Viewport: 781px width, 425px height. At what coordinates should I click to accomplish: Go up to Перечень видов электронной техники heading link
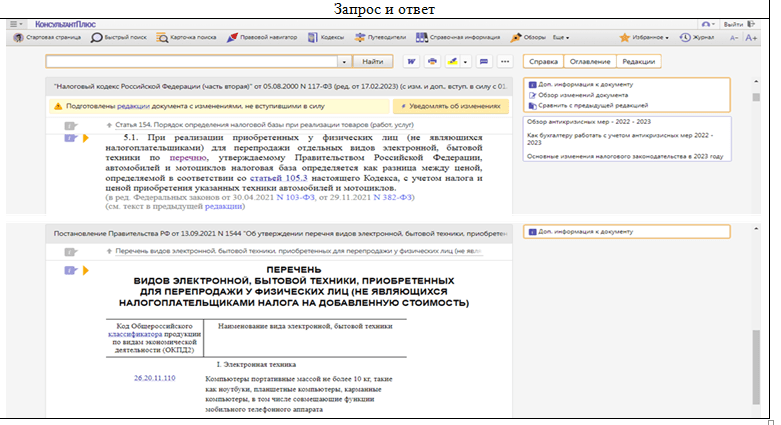(298, 251)
